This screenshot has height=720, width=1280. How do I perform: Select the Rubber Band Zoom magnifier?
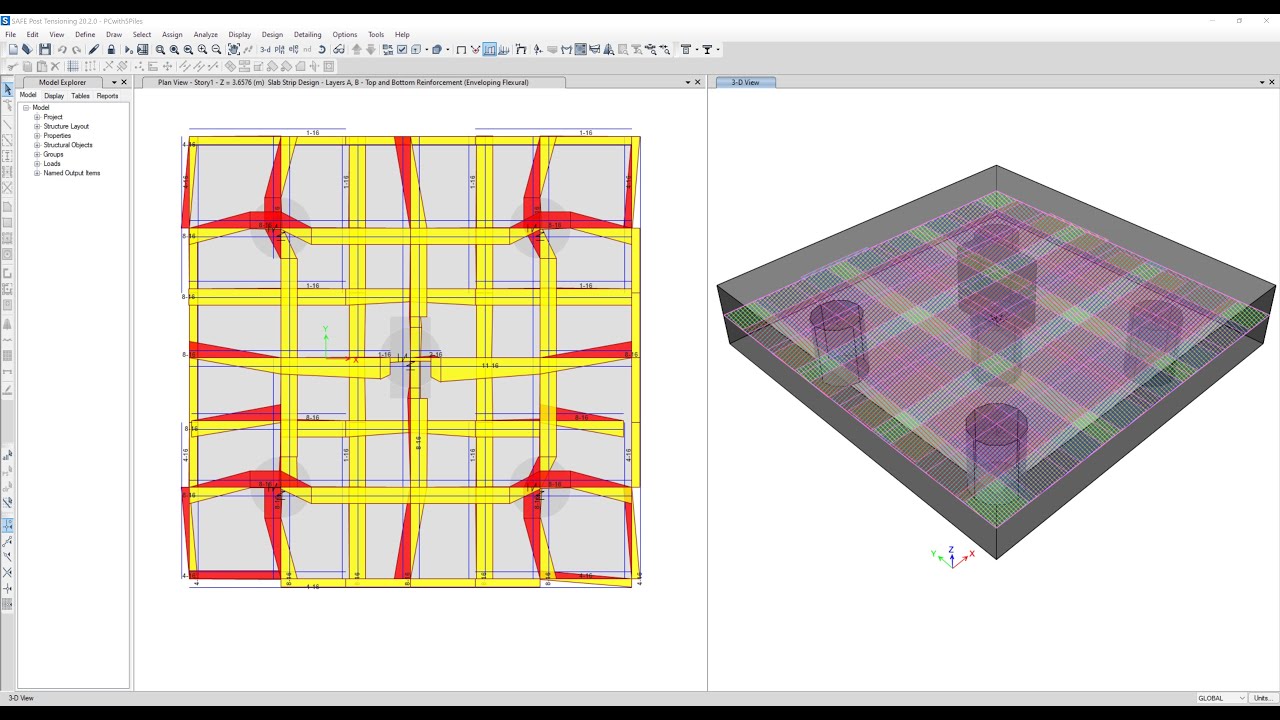click(160, 49)
